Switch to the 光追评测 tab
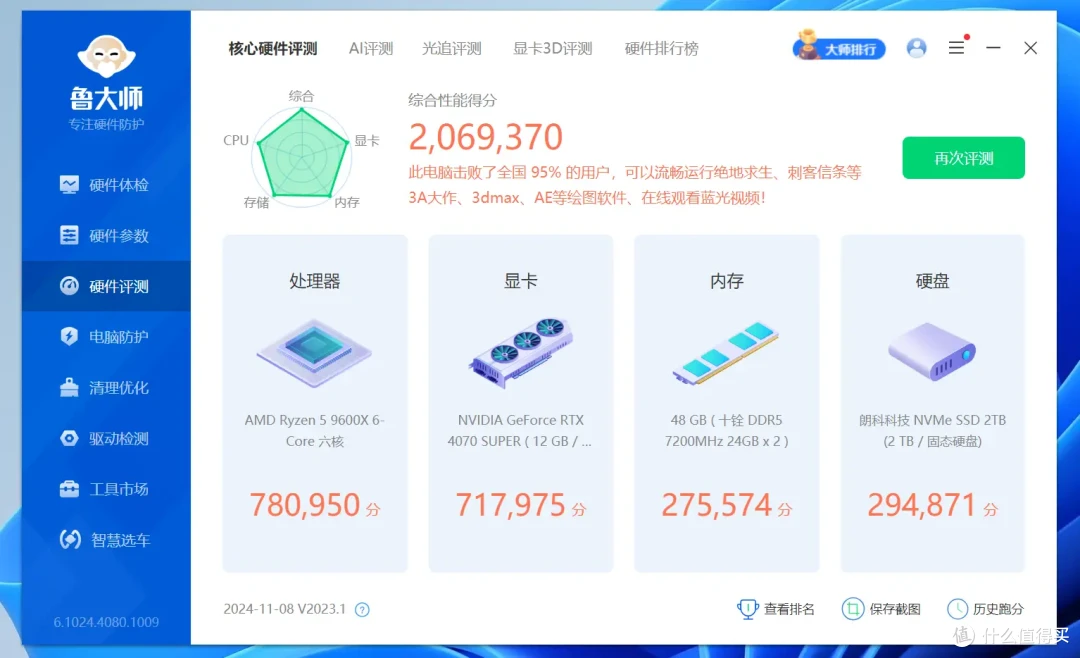 point(452,49)
